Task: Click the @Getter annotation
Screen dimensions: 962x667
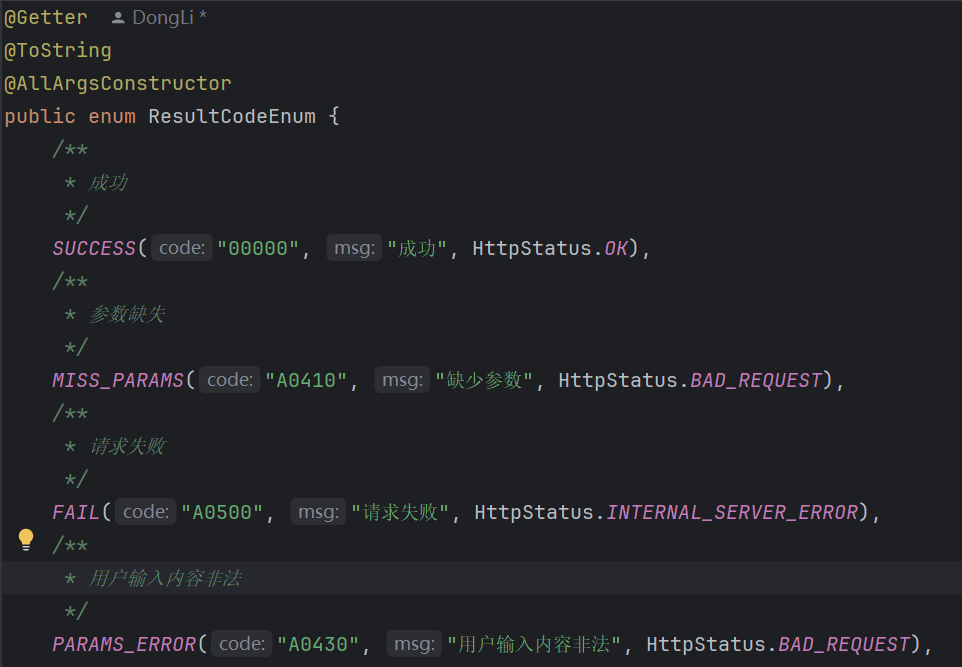Action: pos(46,18)
